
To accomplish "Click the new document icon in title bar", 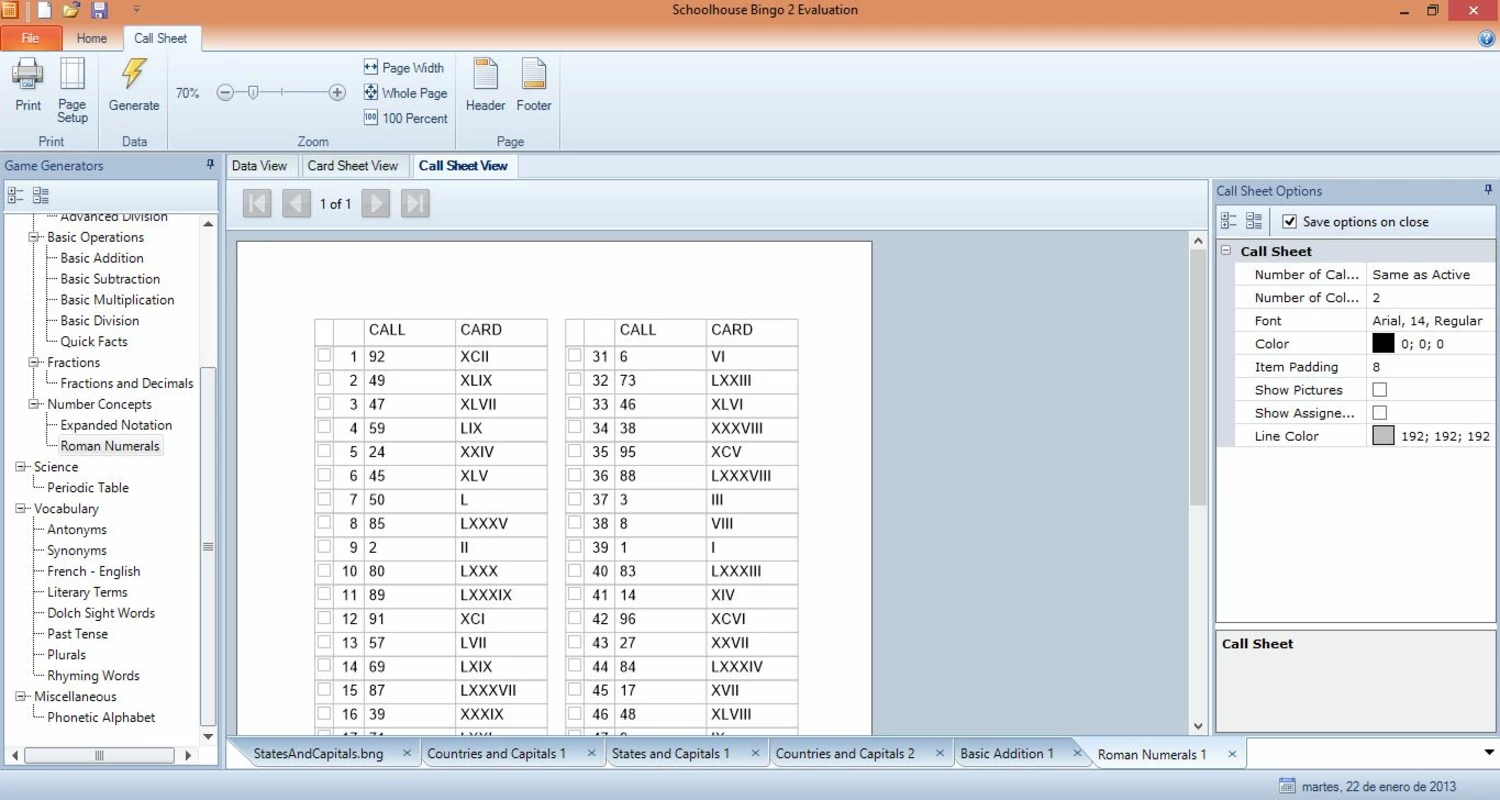I will pyautogui.click(x=44, y=10).
